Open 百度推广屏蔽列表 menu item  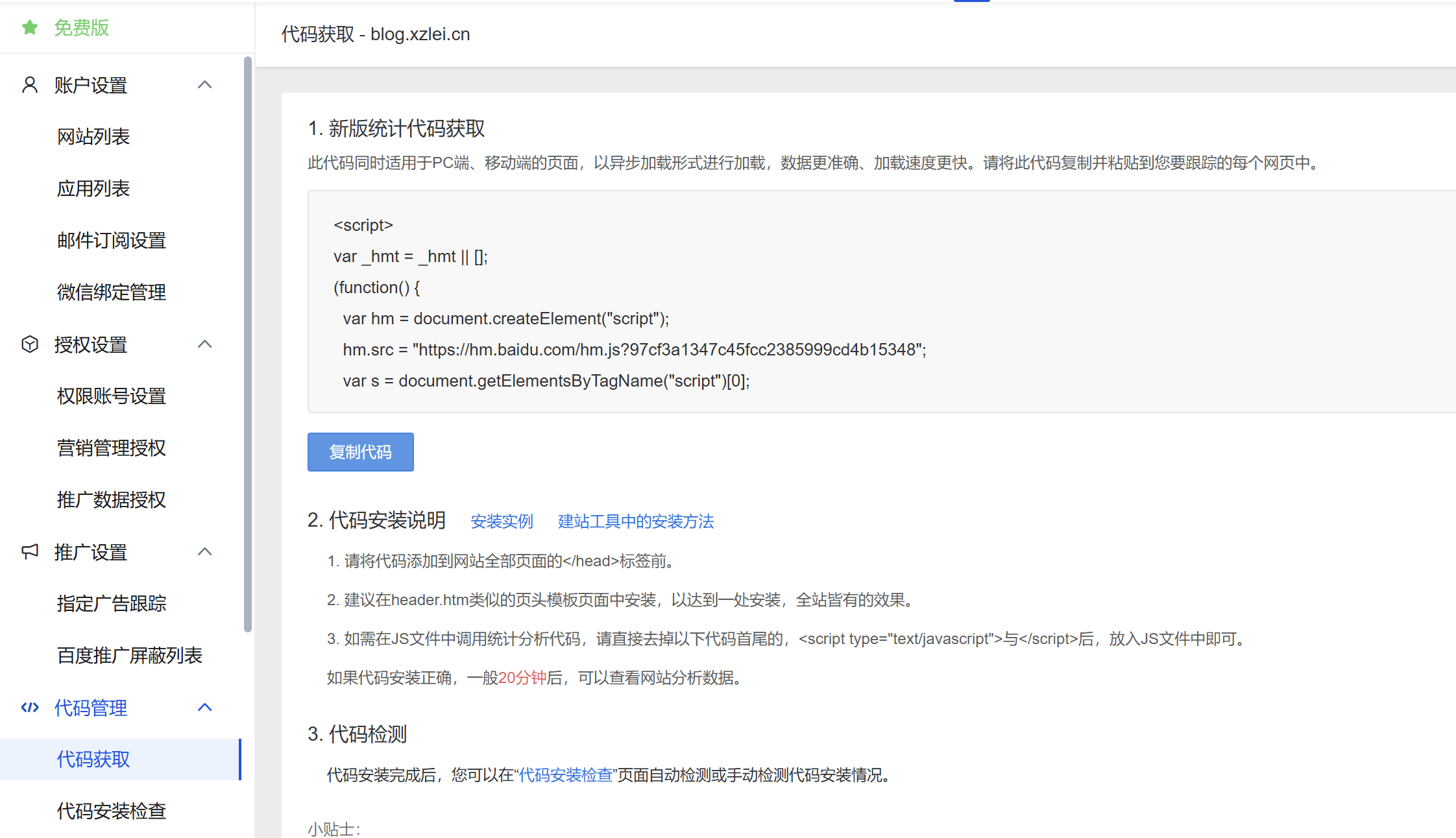pos(130,656)
